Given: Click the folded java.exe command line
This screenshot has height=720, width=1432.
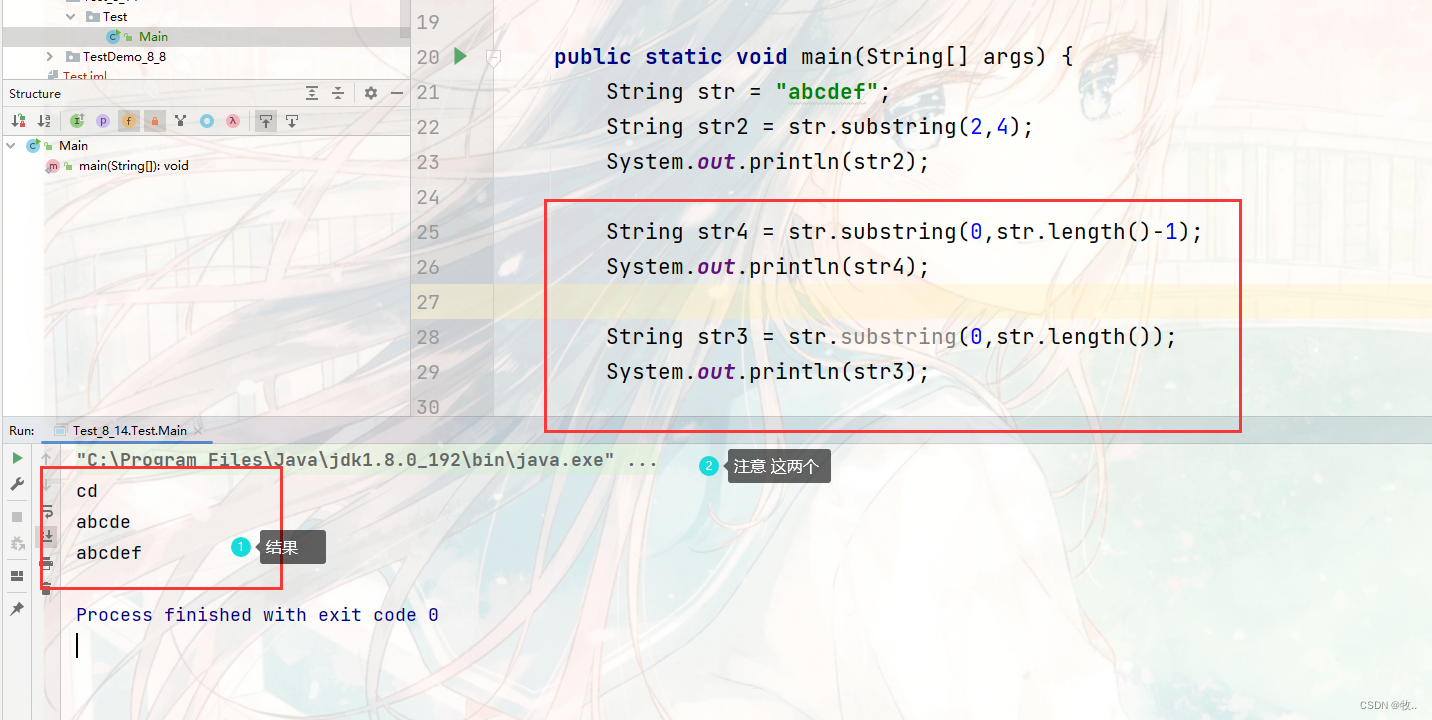Looking at the screenshot, I should coord(367,460).
